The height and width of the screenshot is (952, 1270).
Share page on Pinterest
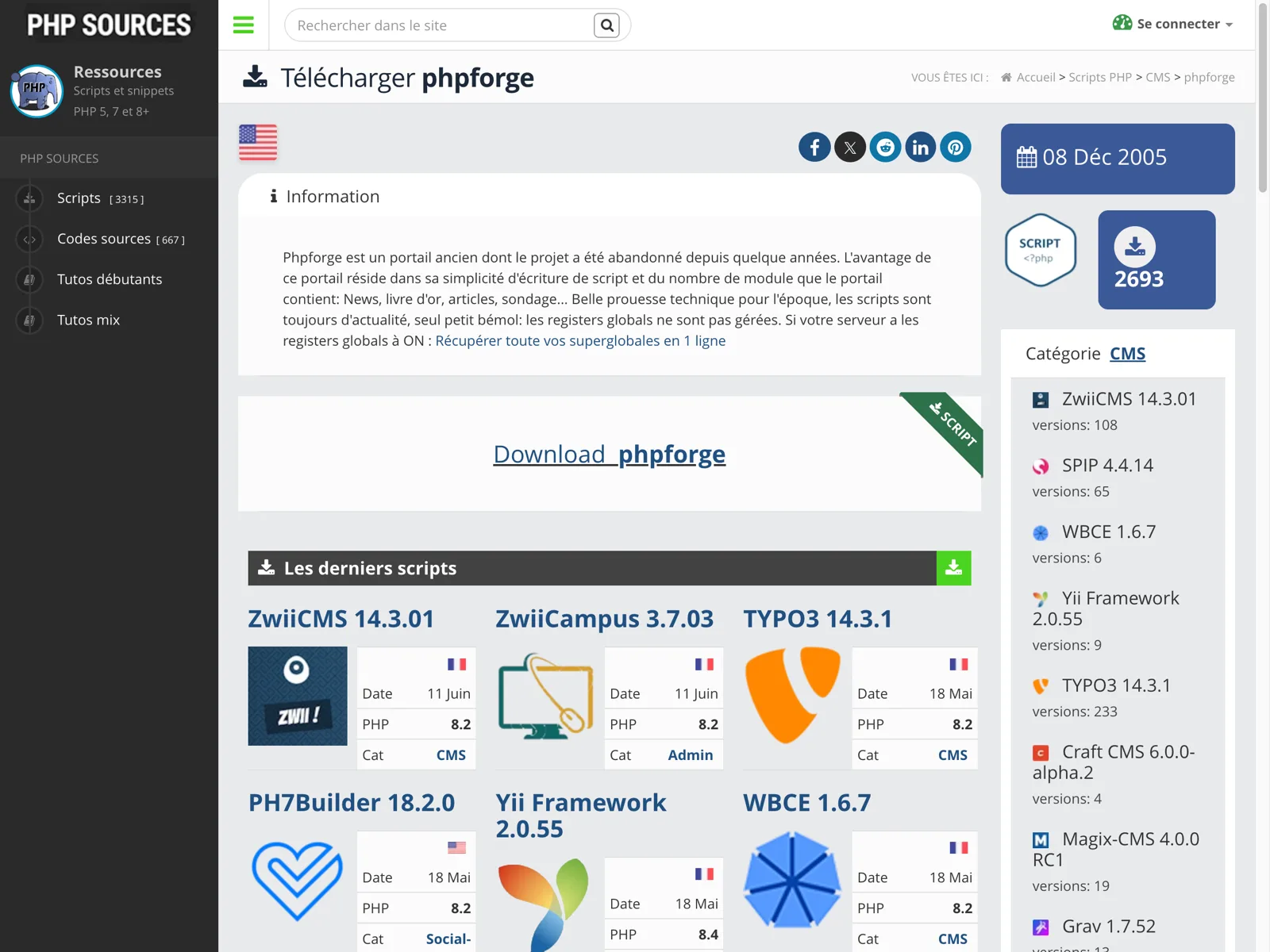[x=956, y=147]
